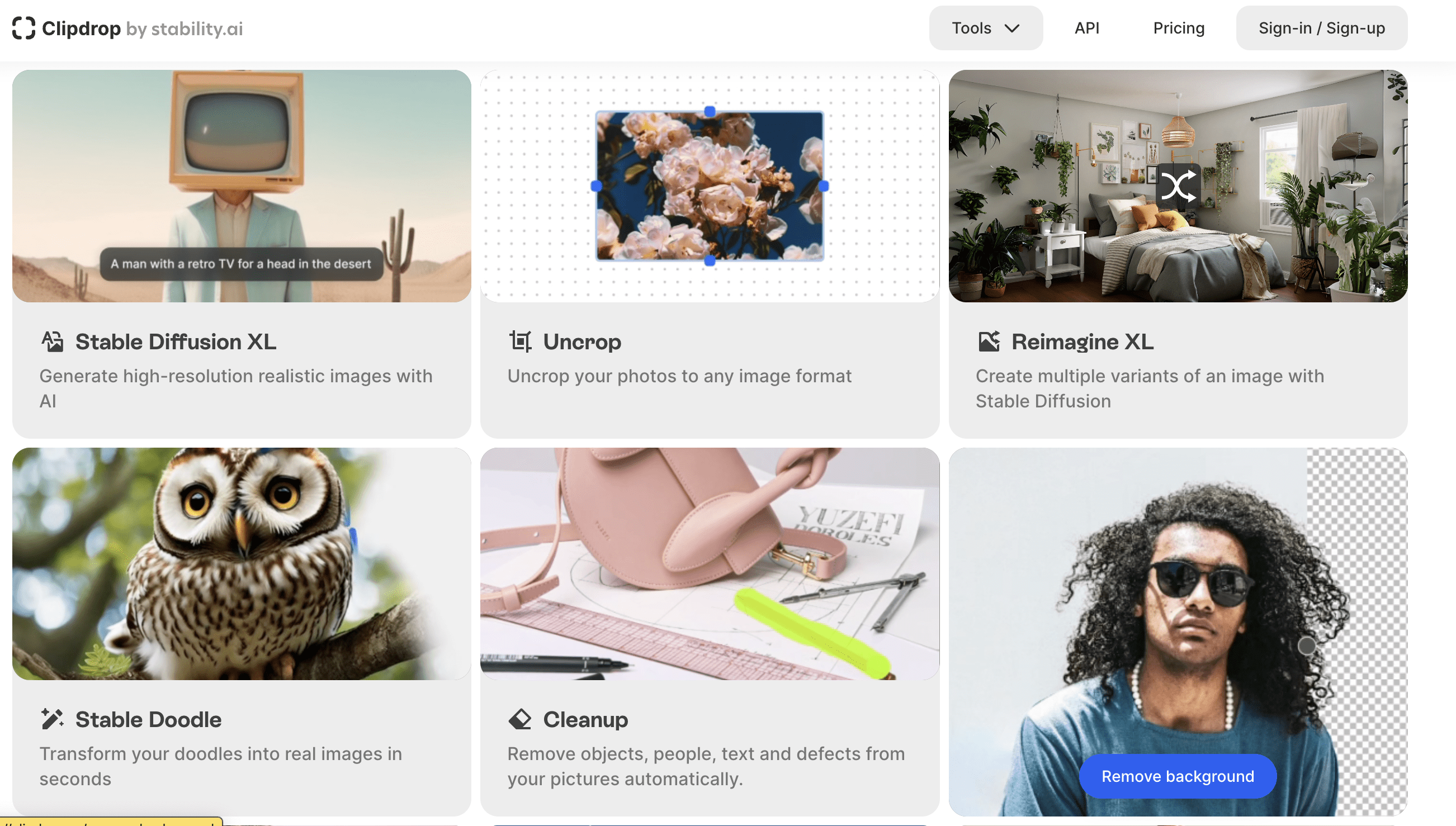Open the Stable Doodle title link
Screen dimensions: 1456x826
coord(149,719)
